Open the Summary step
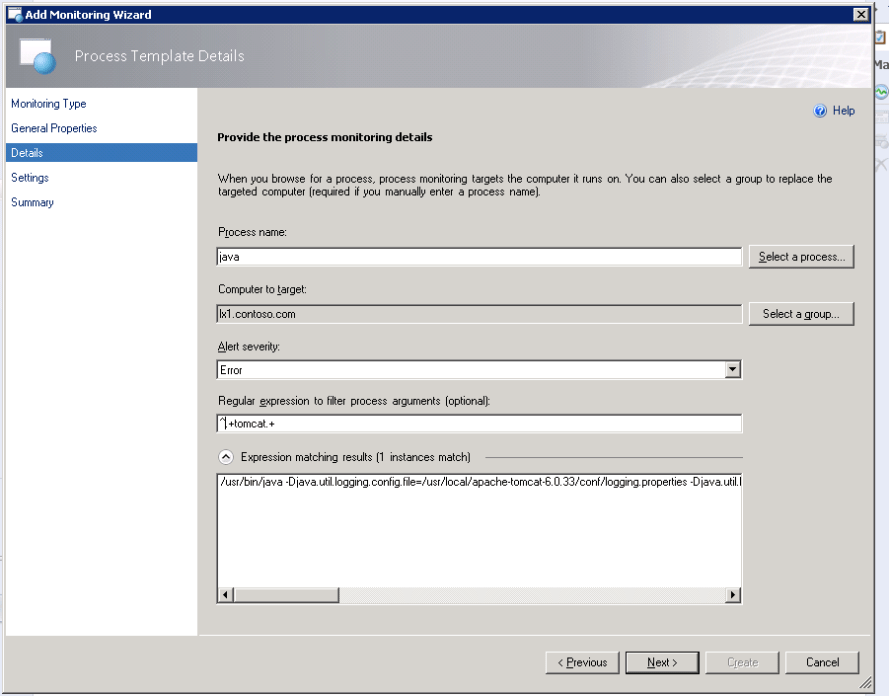Screen dimensions: 889x696 click(32, 202)
